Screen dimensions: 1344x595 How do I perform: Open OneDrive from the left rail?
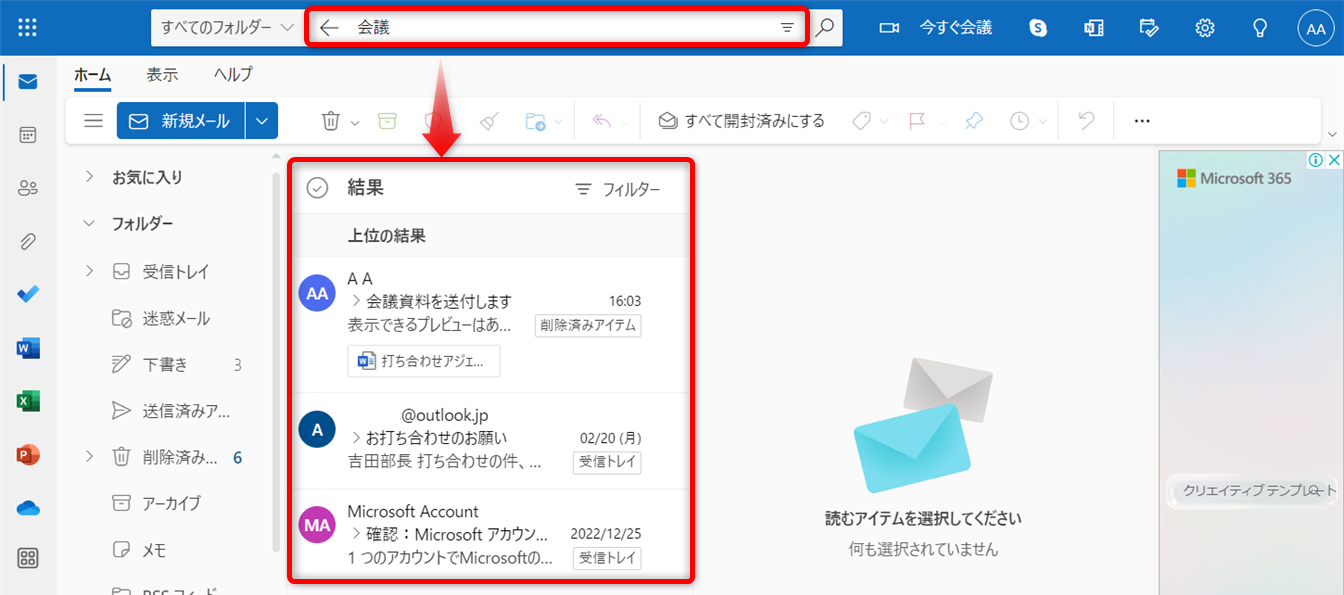27,506
